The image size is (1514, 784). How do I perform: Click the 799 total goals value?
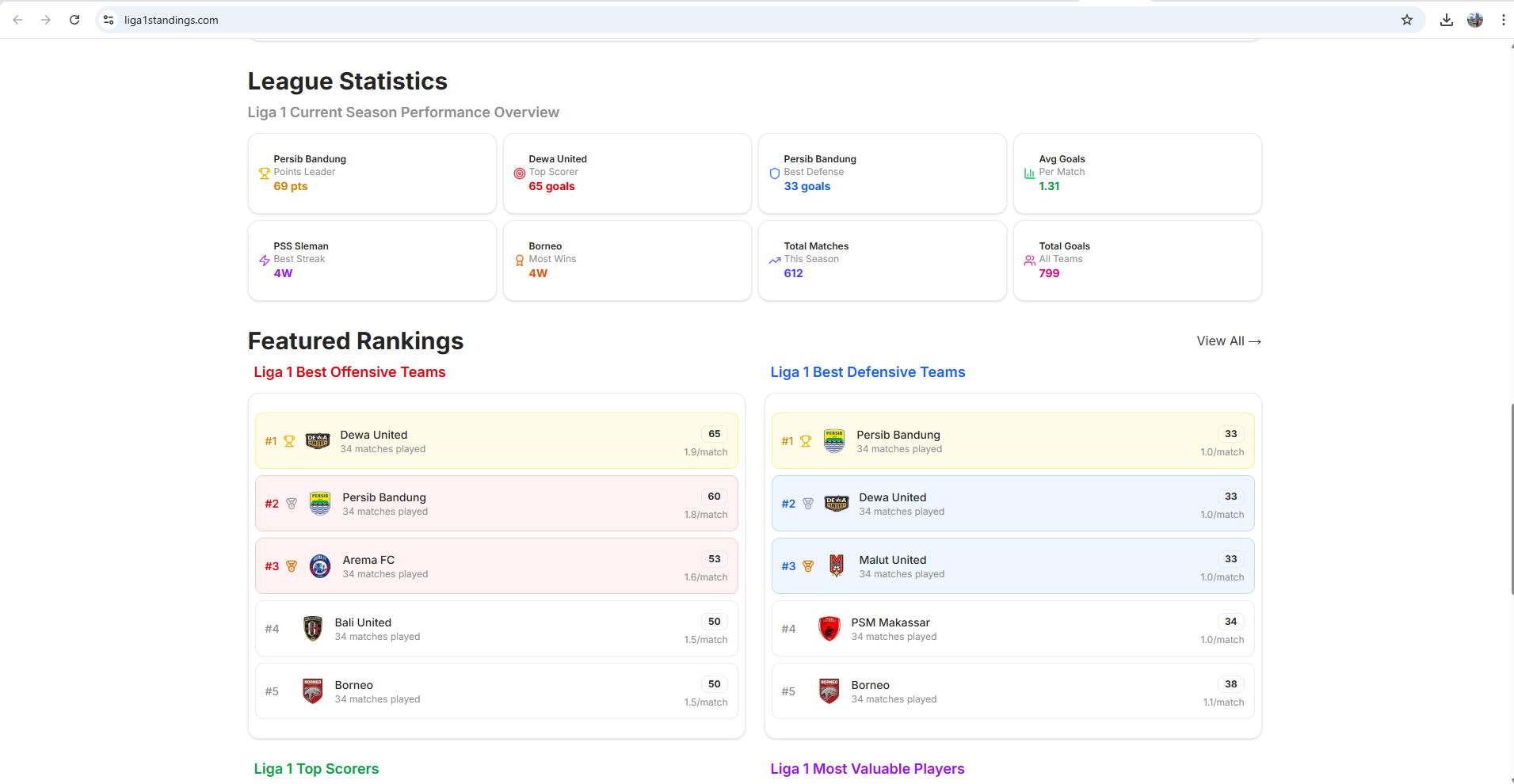[x=1049, y=273]
